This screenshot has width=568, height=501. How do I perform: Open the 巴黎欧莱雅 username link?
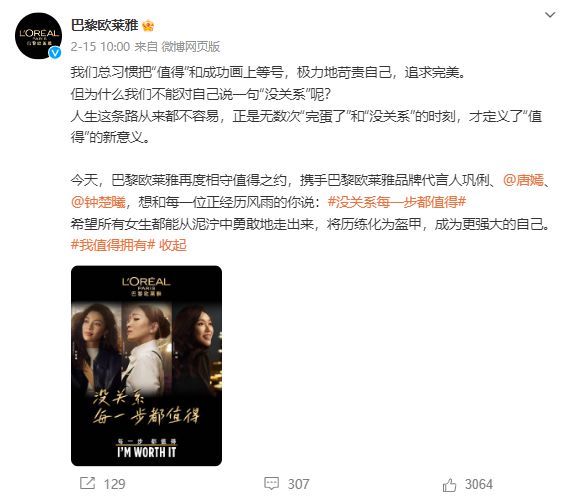point(104,25)
